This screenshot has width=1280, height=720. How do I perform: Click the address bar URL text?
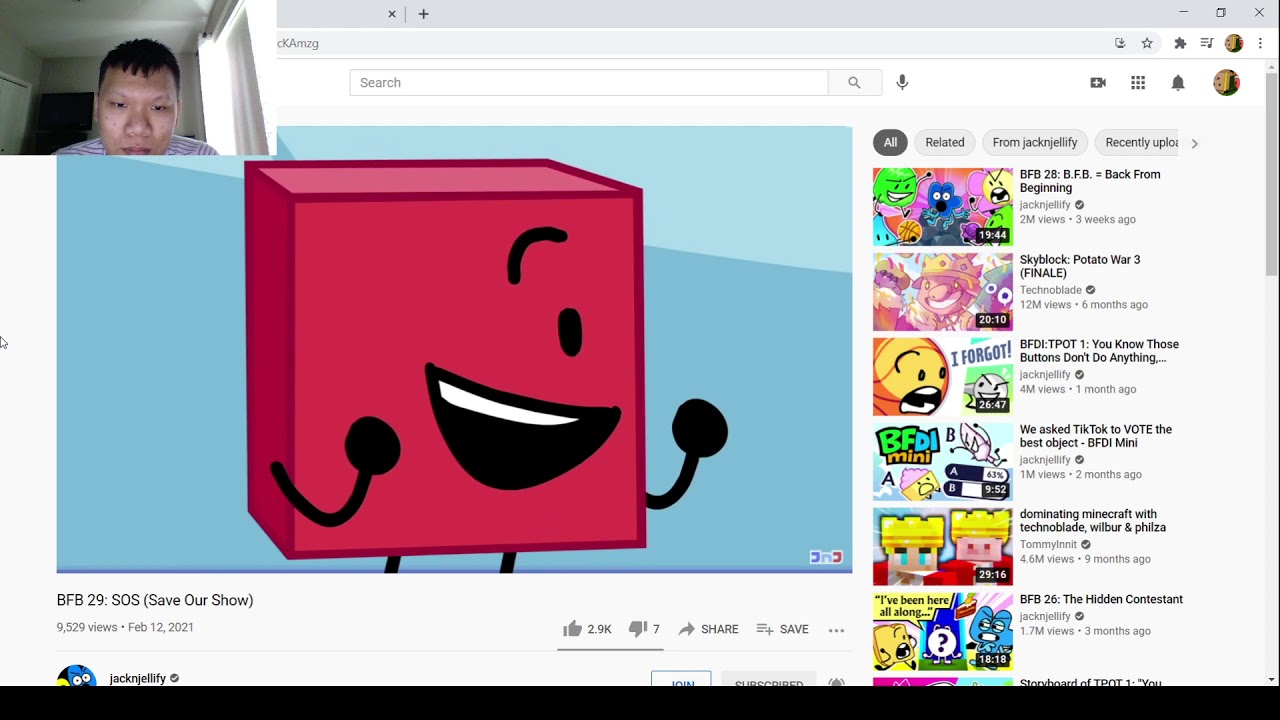(298, 43)
